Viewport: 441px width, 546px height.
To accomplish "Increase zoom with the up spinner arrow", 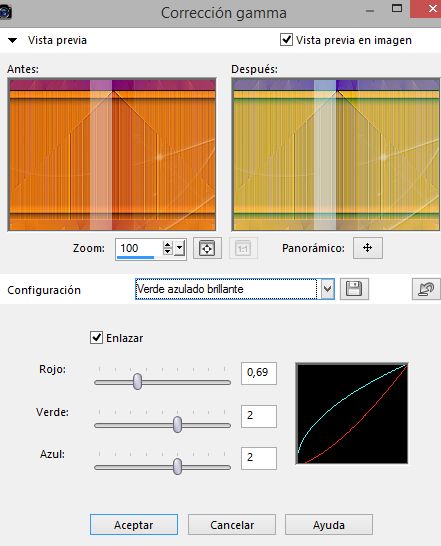I will (168, 245).
